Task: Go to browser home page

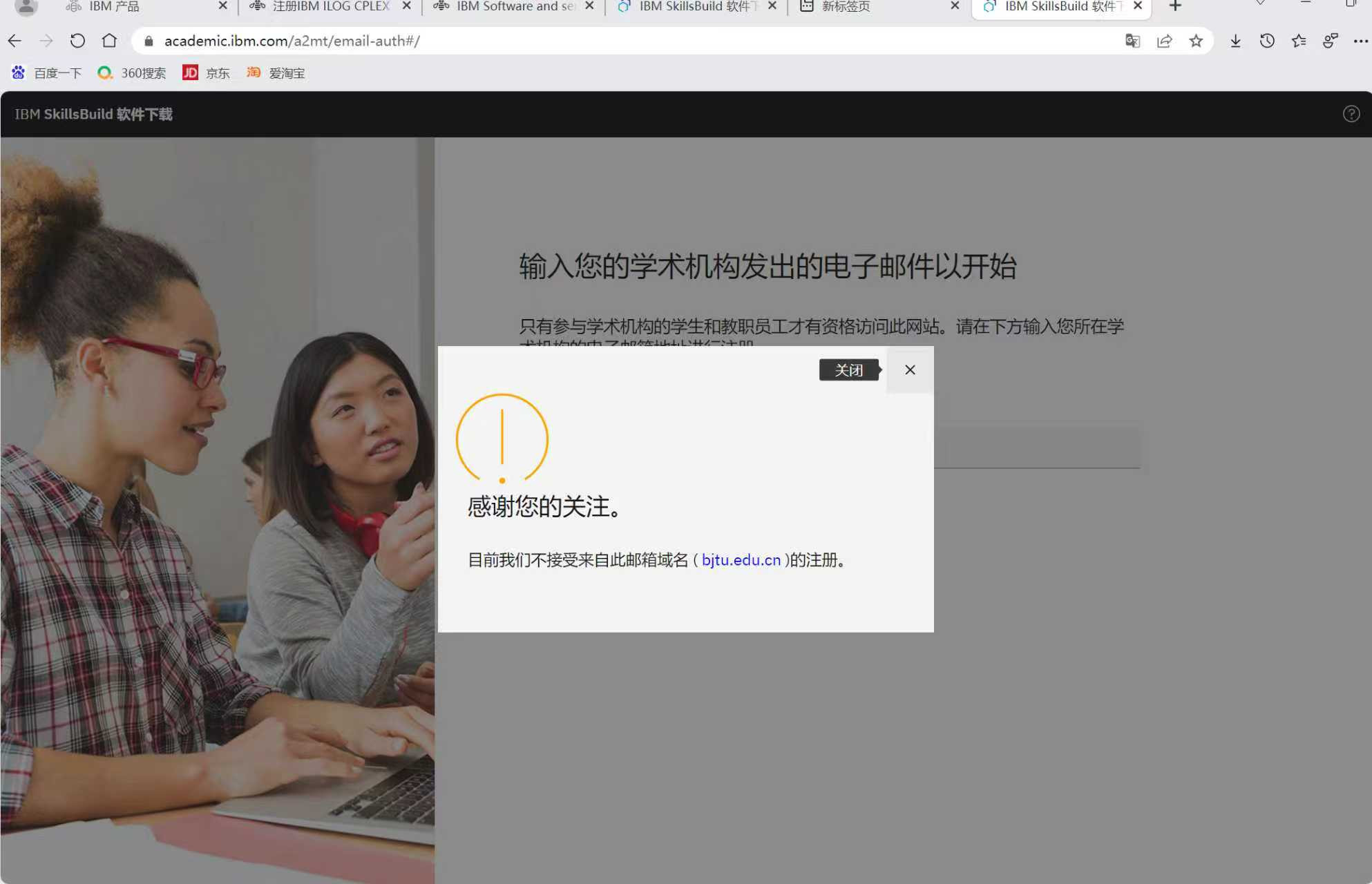Action: 109,41
